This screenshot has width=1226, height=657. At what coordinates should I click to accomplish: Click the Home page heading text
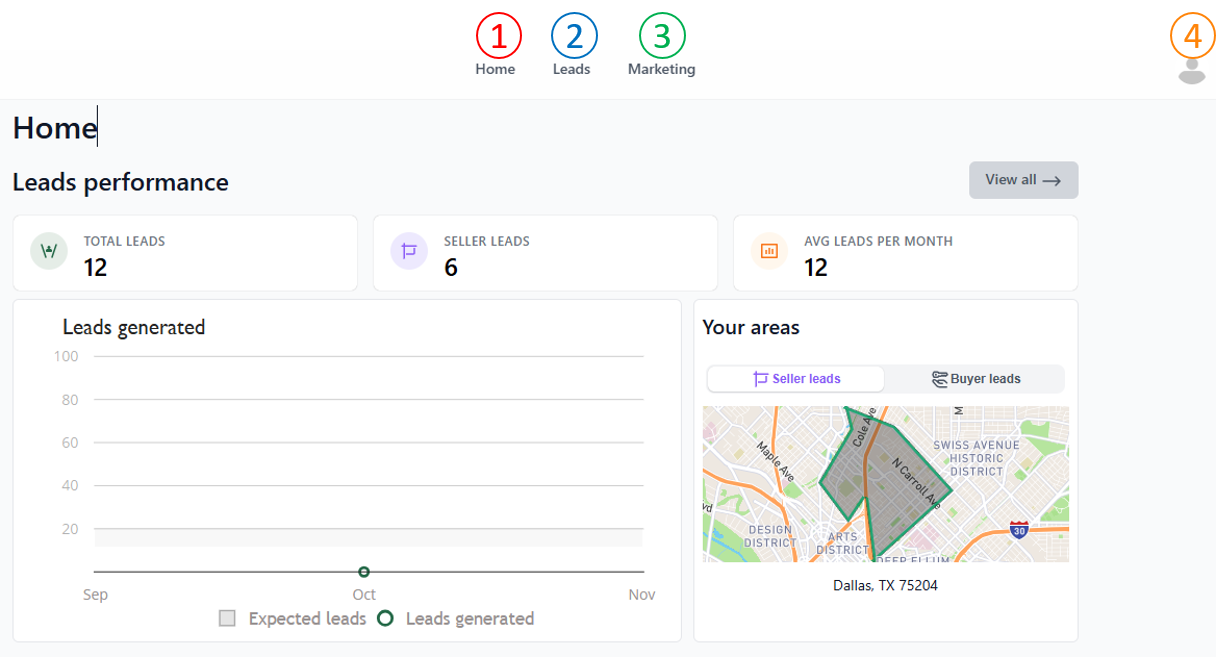(54, 128)
